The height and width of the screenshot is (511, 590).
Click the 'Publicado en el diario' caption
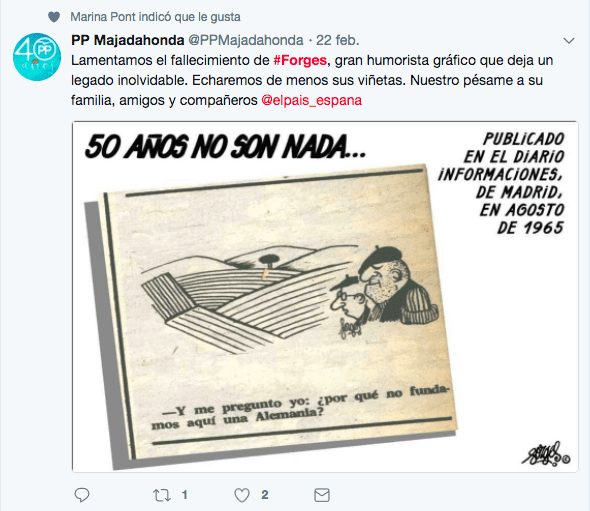(x=501, y=183)
